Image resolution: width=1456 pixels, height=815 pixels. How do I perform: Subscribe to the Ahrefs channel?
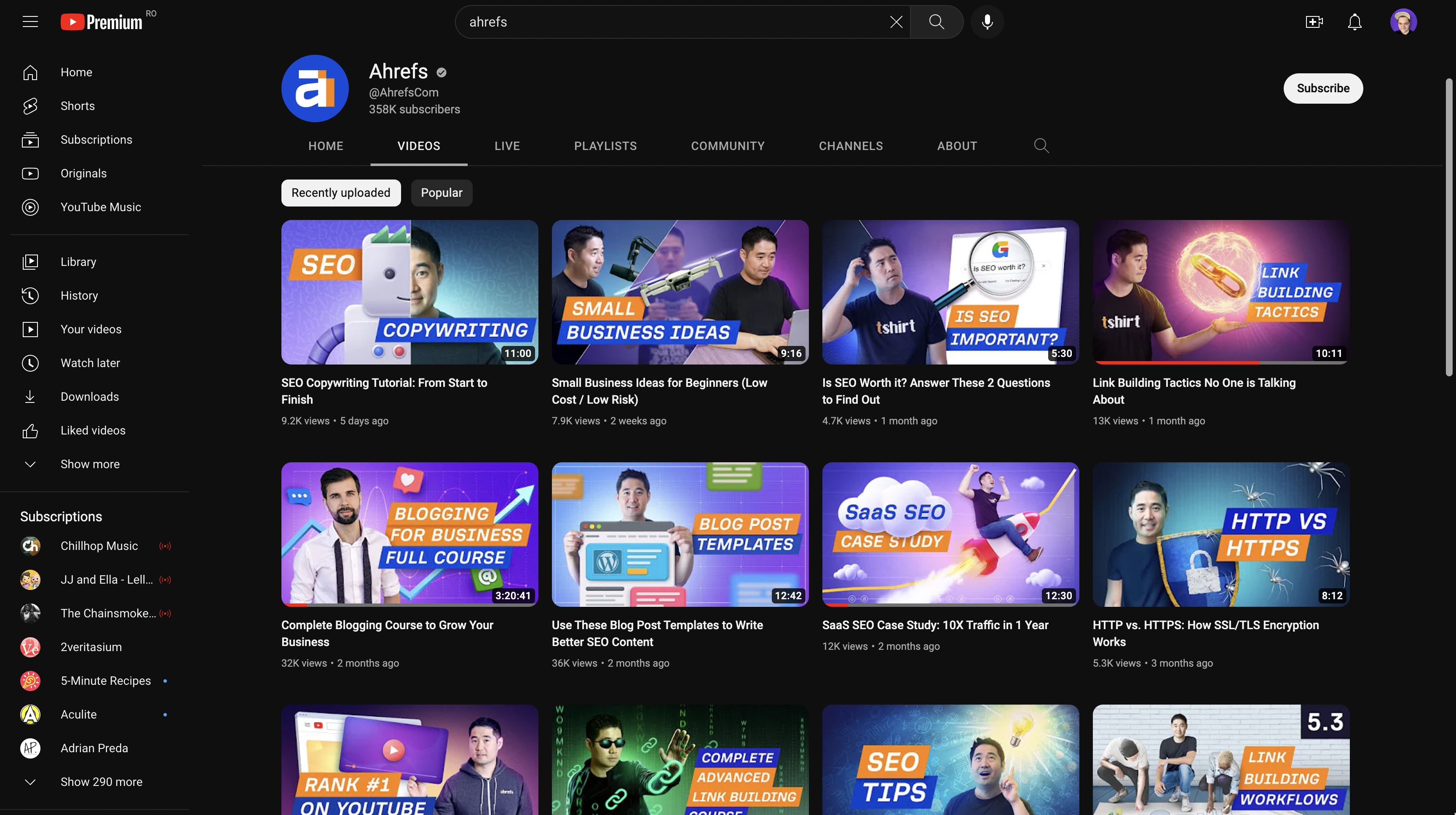pos(1322,88)
